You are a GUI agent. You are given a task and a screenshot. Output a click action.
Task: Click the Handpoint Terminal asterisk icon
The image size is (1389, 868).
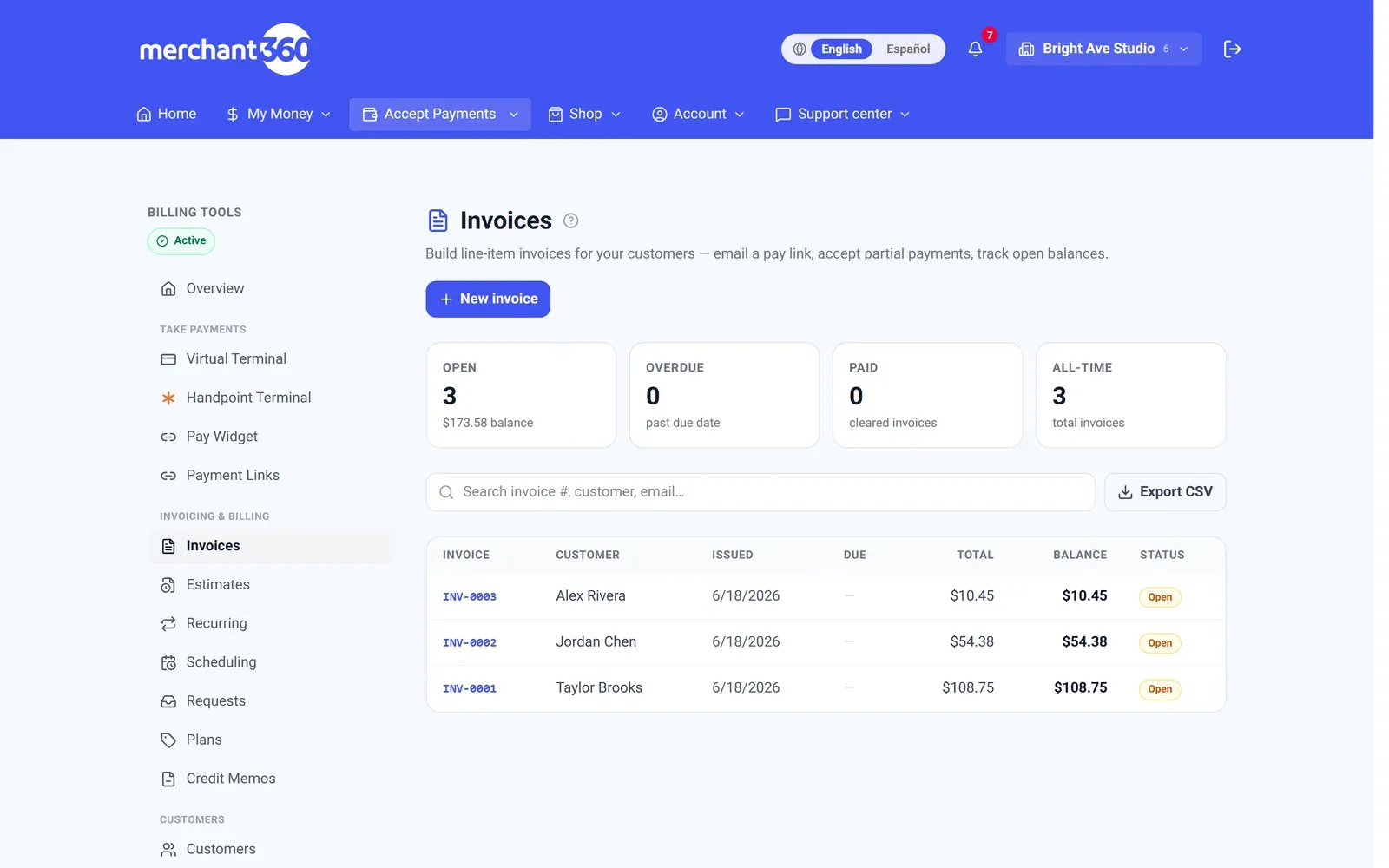[x=168, y=398]
